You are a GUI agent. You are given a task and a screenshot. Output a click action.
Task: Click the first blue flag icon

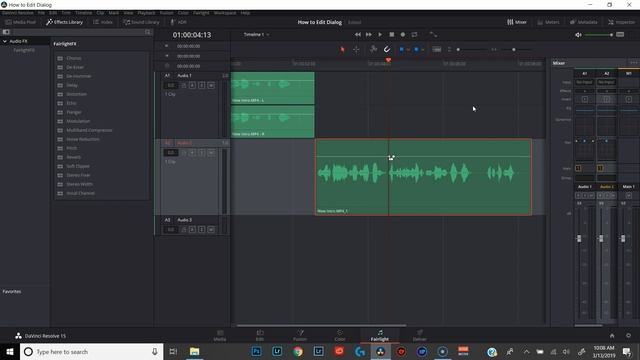pyautogui.click(x=402, y=49)
